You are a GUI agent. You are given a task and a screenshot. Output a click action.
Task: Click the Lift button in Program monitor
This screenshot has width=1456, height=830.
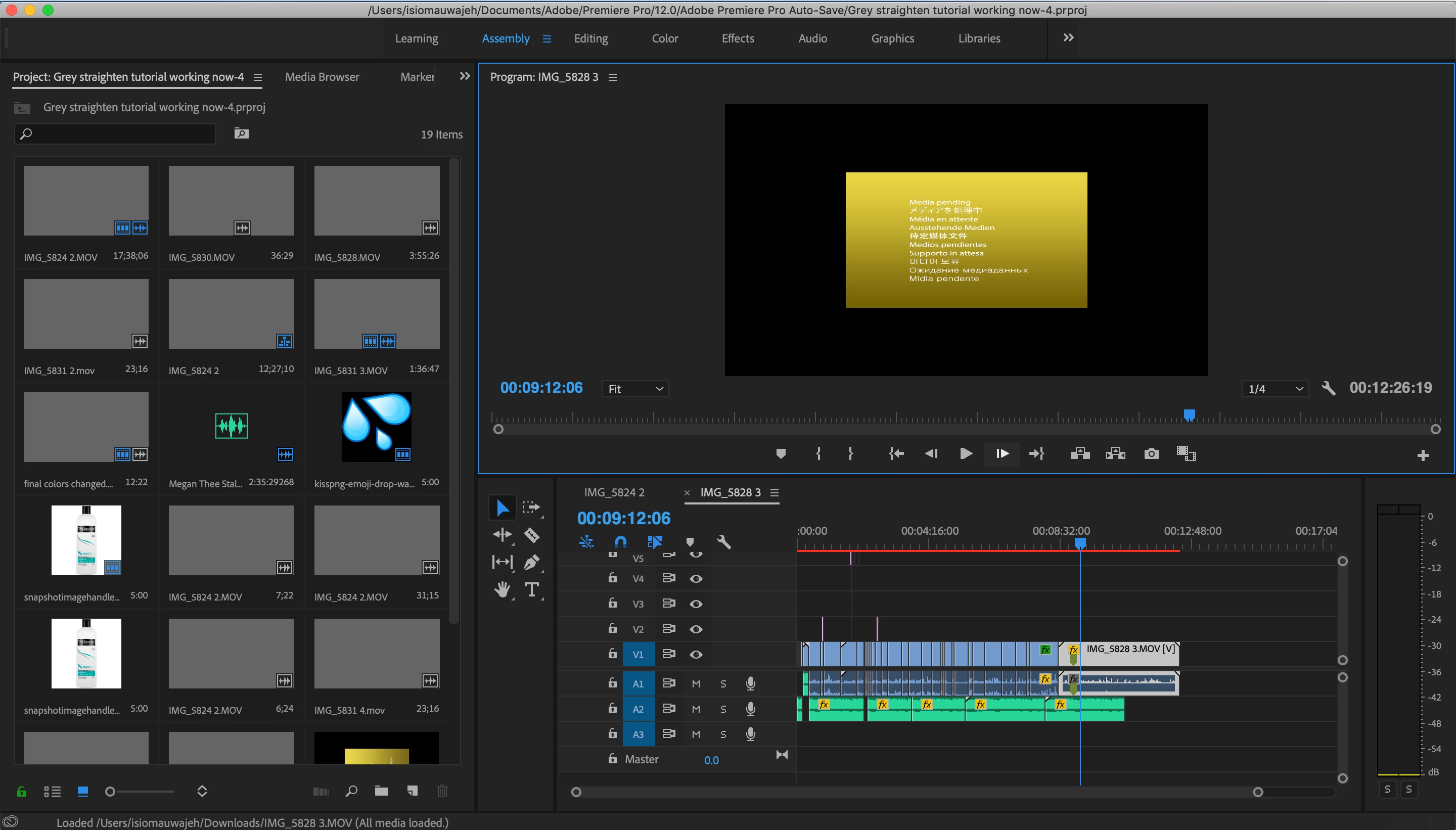click(x=1080, y=454)
